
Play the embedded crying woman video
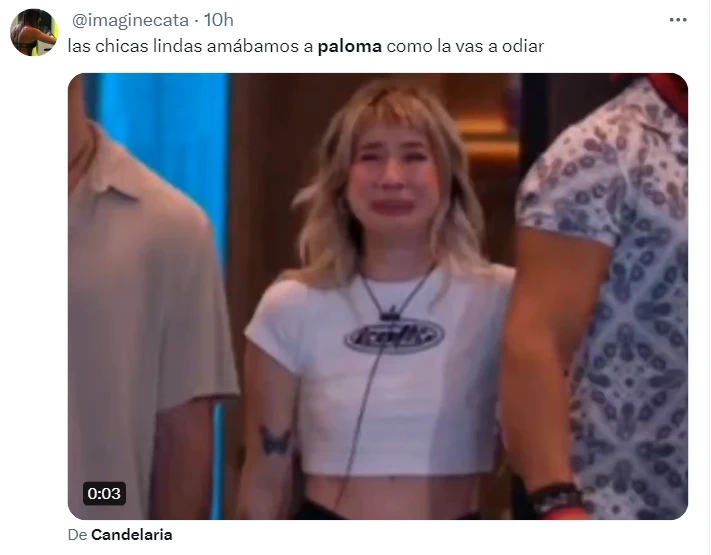point(378,296)
